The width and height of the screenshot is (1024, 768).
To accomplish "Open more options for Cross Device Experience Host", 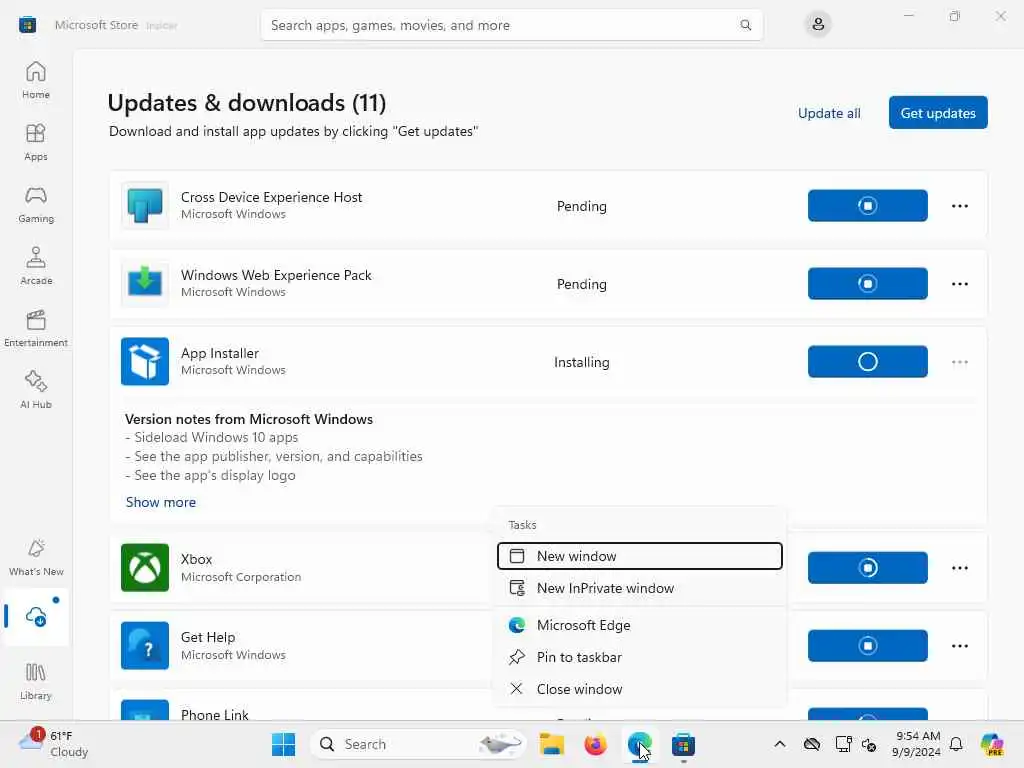I will 959,206.
